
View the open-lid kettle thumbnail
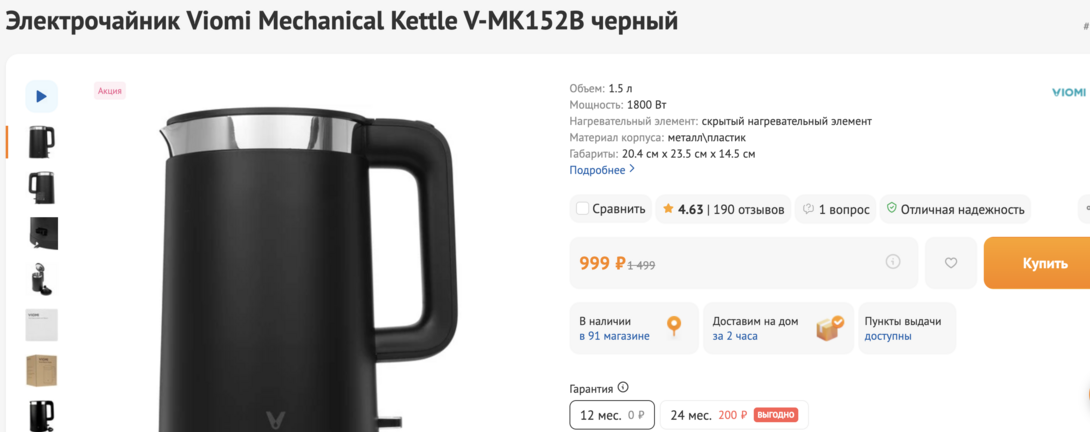(42, 279)
